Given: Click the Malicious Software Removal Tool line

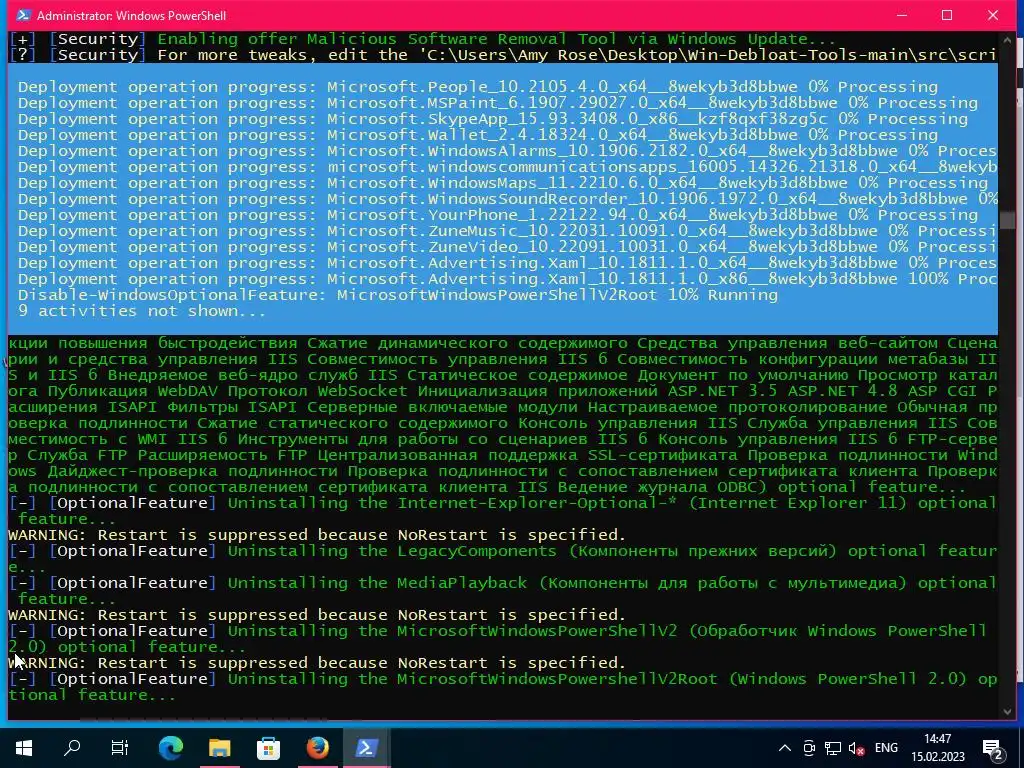Looking at the screenshot, I should (423, 39).
